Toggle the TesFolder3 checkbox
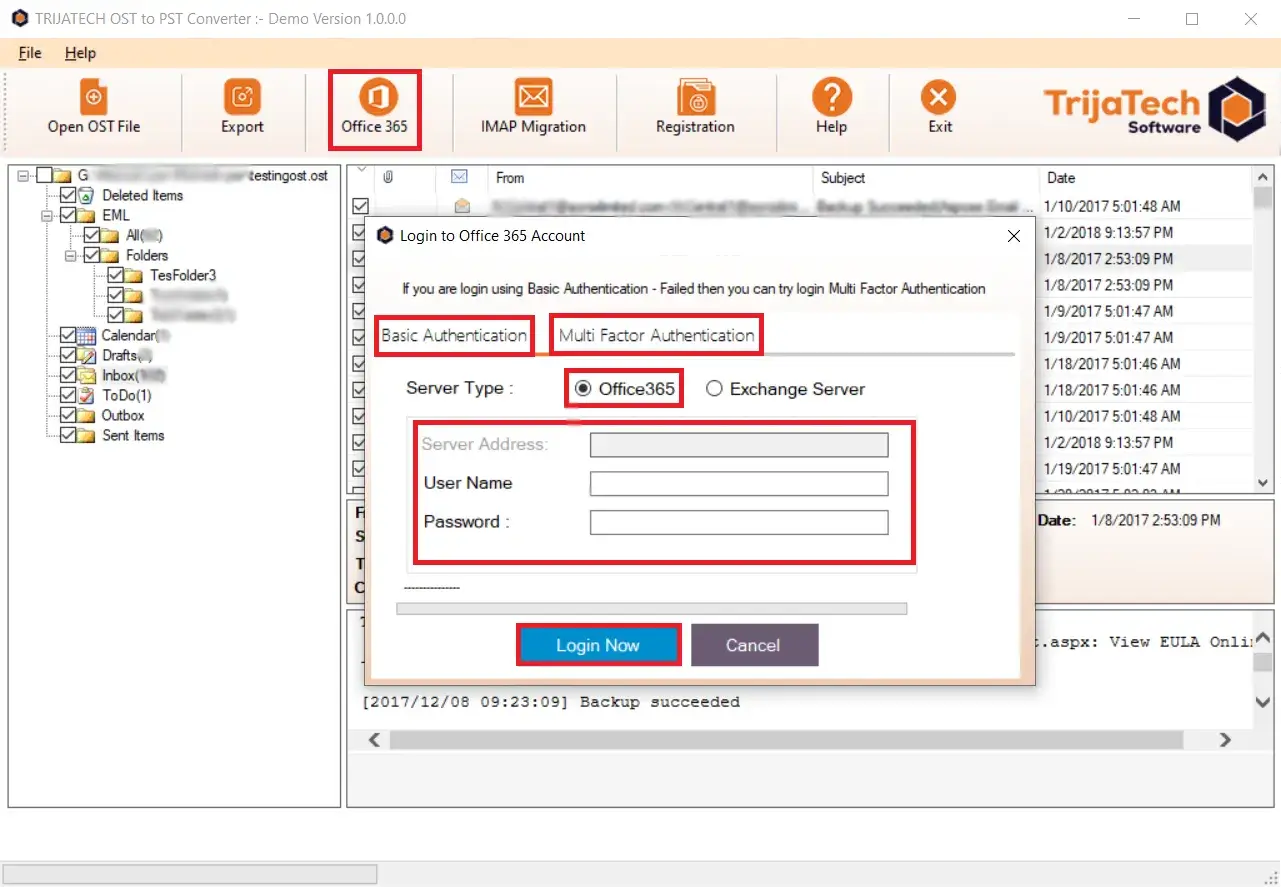The height and width of the screenshot is (887, 1281). coord(114,275)
